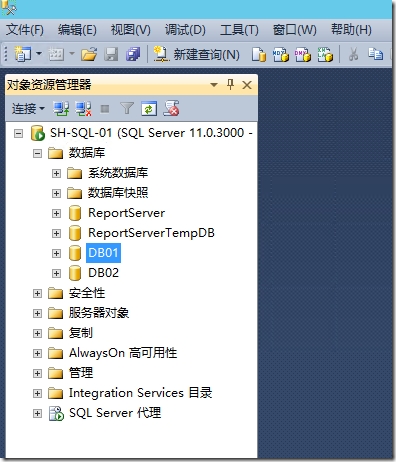Click the XMLA query icon
Screen dimensions: 396x462
pos(325,54)
